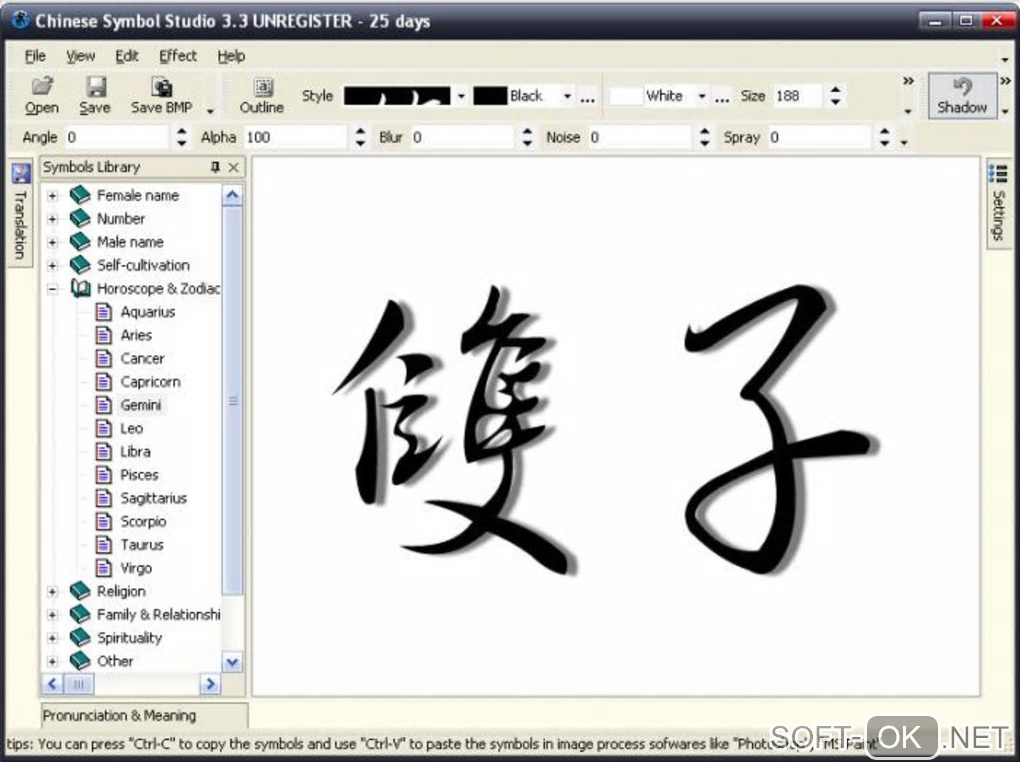Click the library scroll right arrow
Screen dimensions: 1020x762
click(x=210, y=684)
